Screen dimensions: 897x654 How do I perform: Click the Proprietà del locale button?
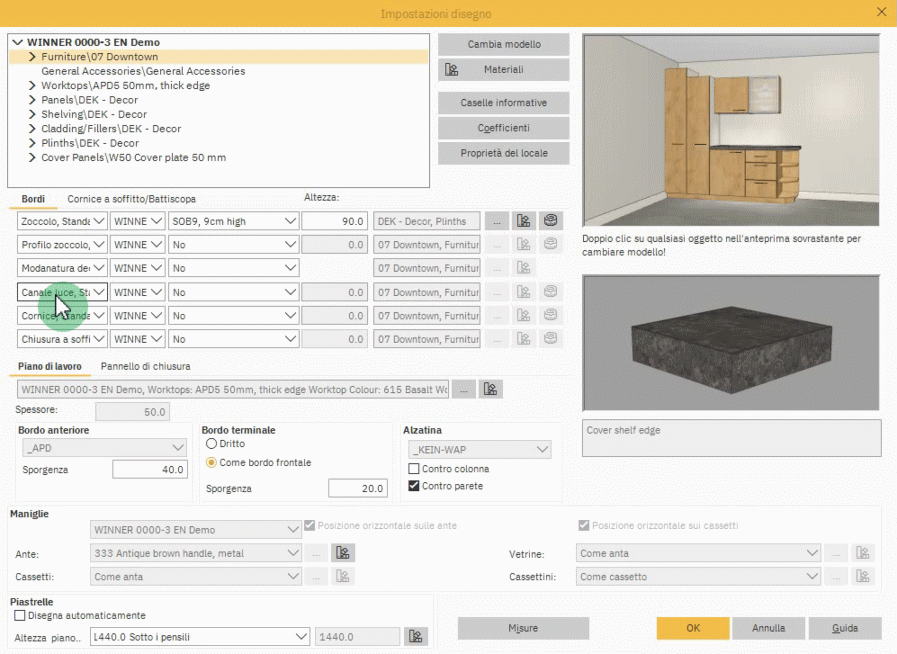[503, 153]
